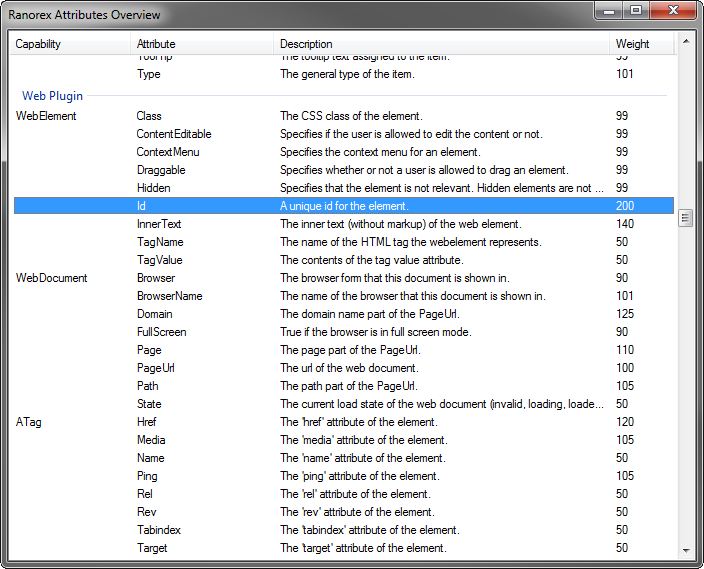Click 'The general type of the item.' description
Image resolution: width=704 pixels, height=569 pixels.
[347, 74]
